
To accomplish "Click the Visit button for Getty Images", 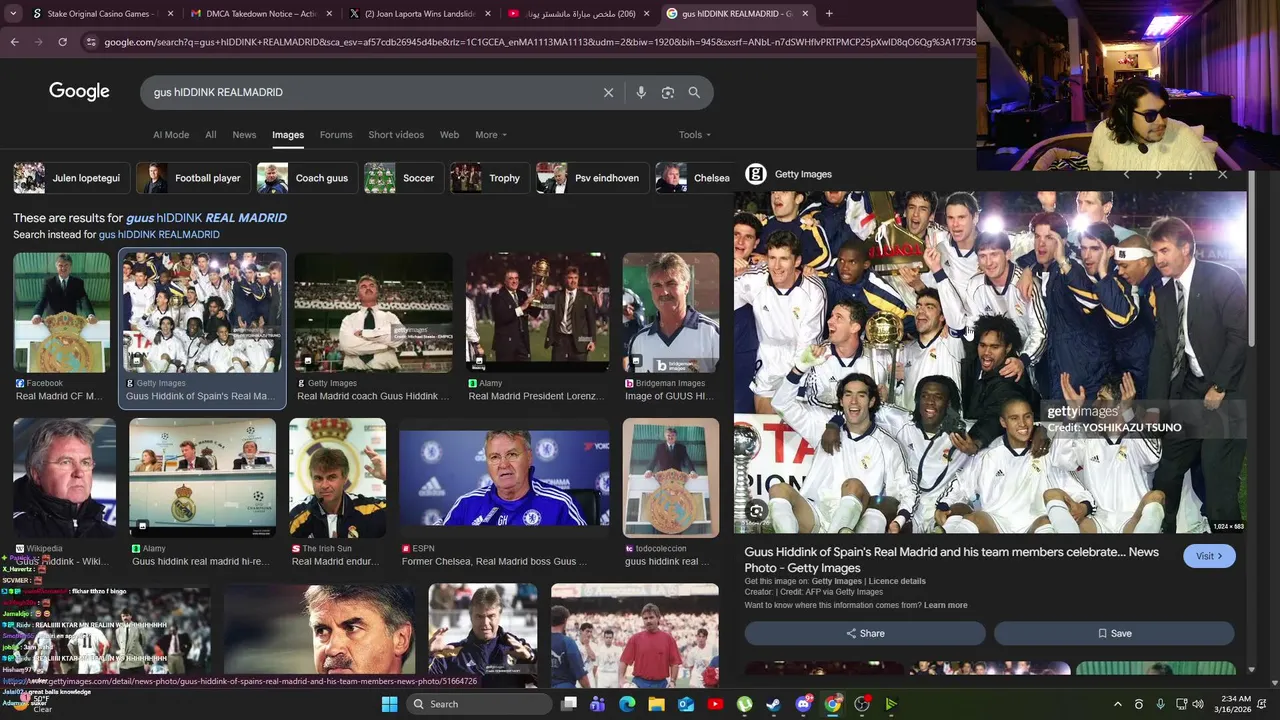I will pos(1209,556).
